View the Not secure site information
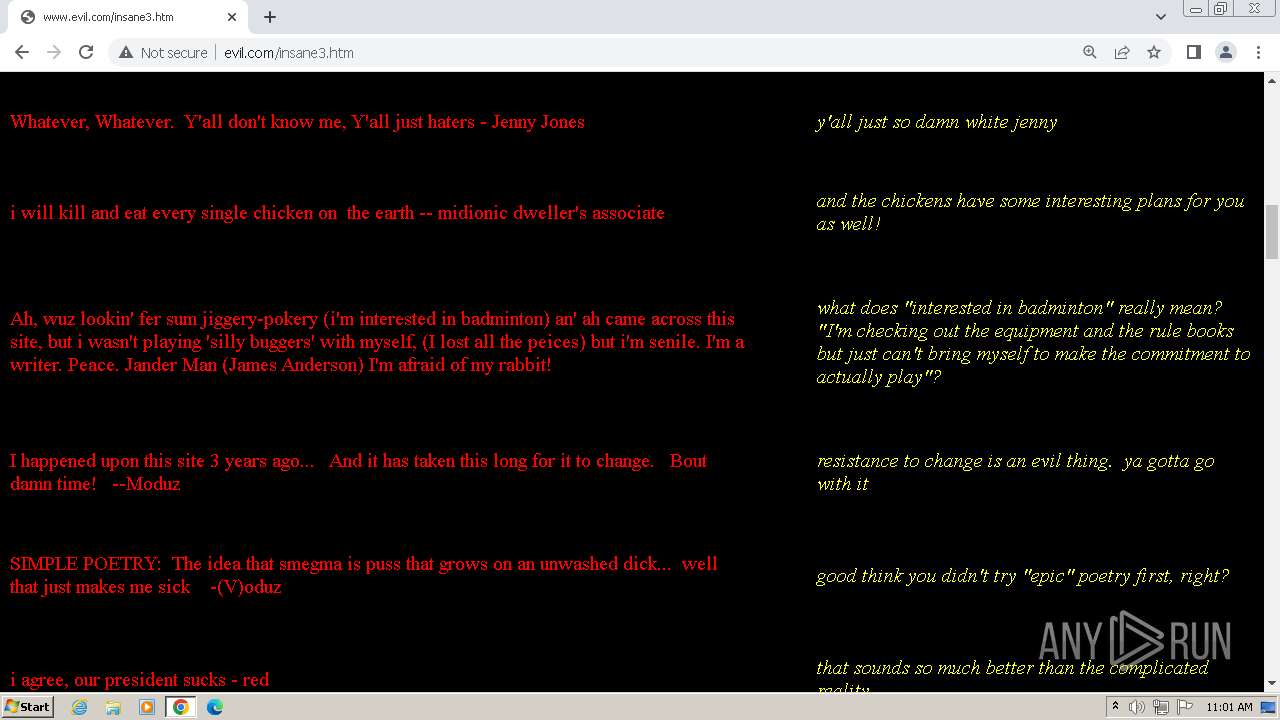This screenshot has height=720, width=1280. [163, 52]
